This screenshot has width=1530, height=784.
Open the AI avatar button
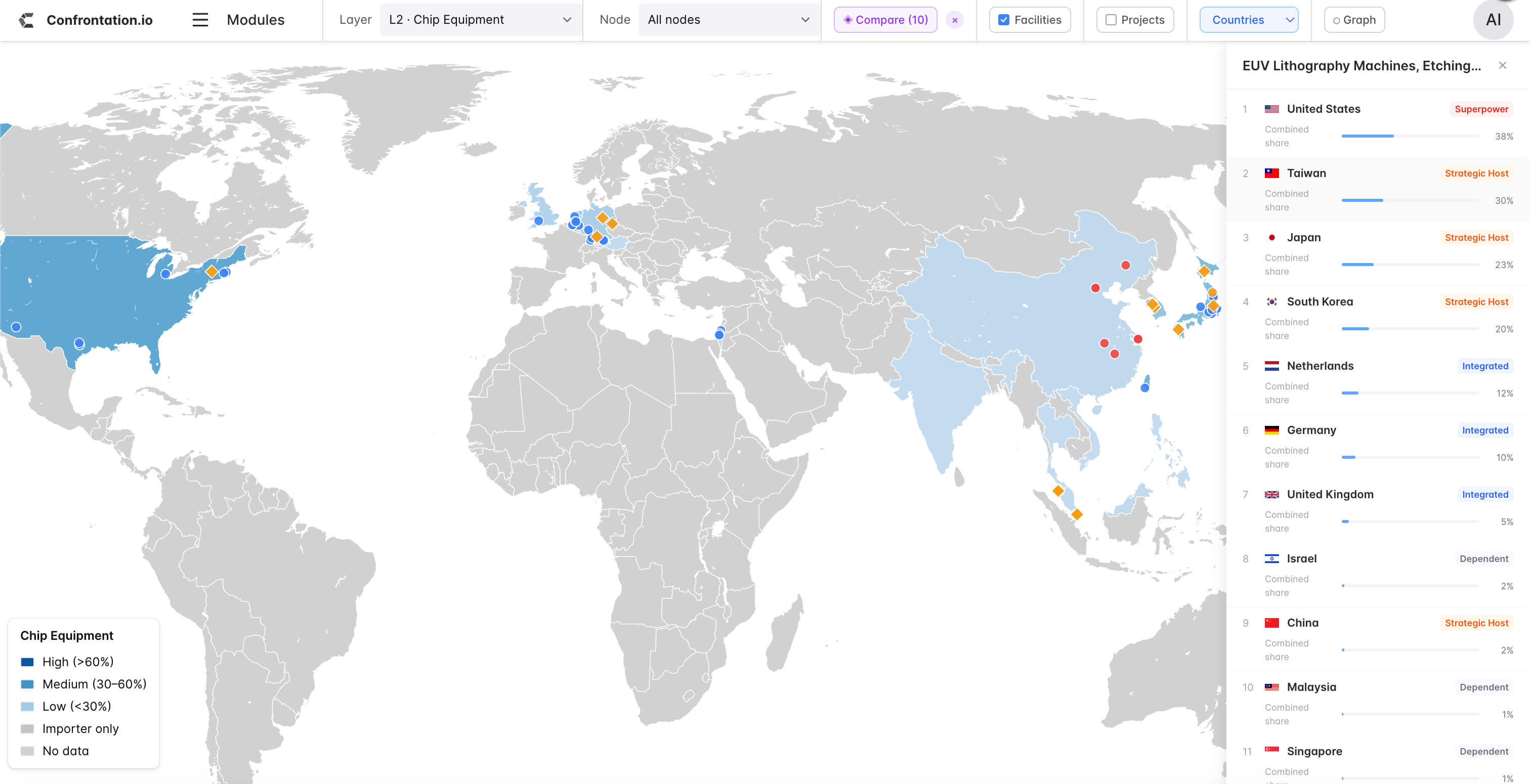[1493, 20]
